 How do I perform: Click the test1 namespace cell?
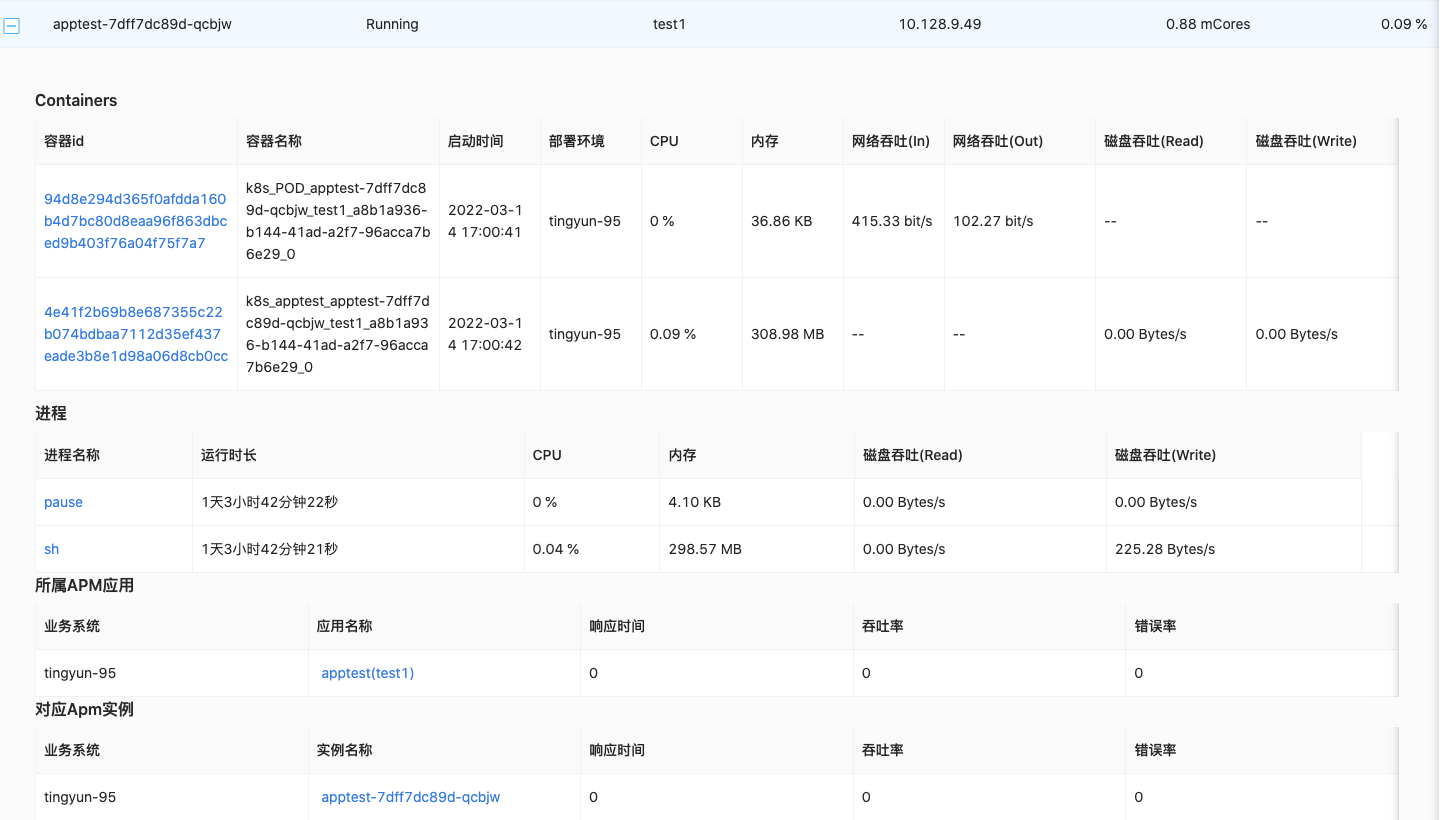click(x=669, y=24)
